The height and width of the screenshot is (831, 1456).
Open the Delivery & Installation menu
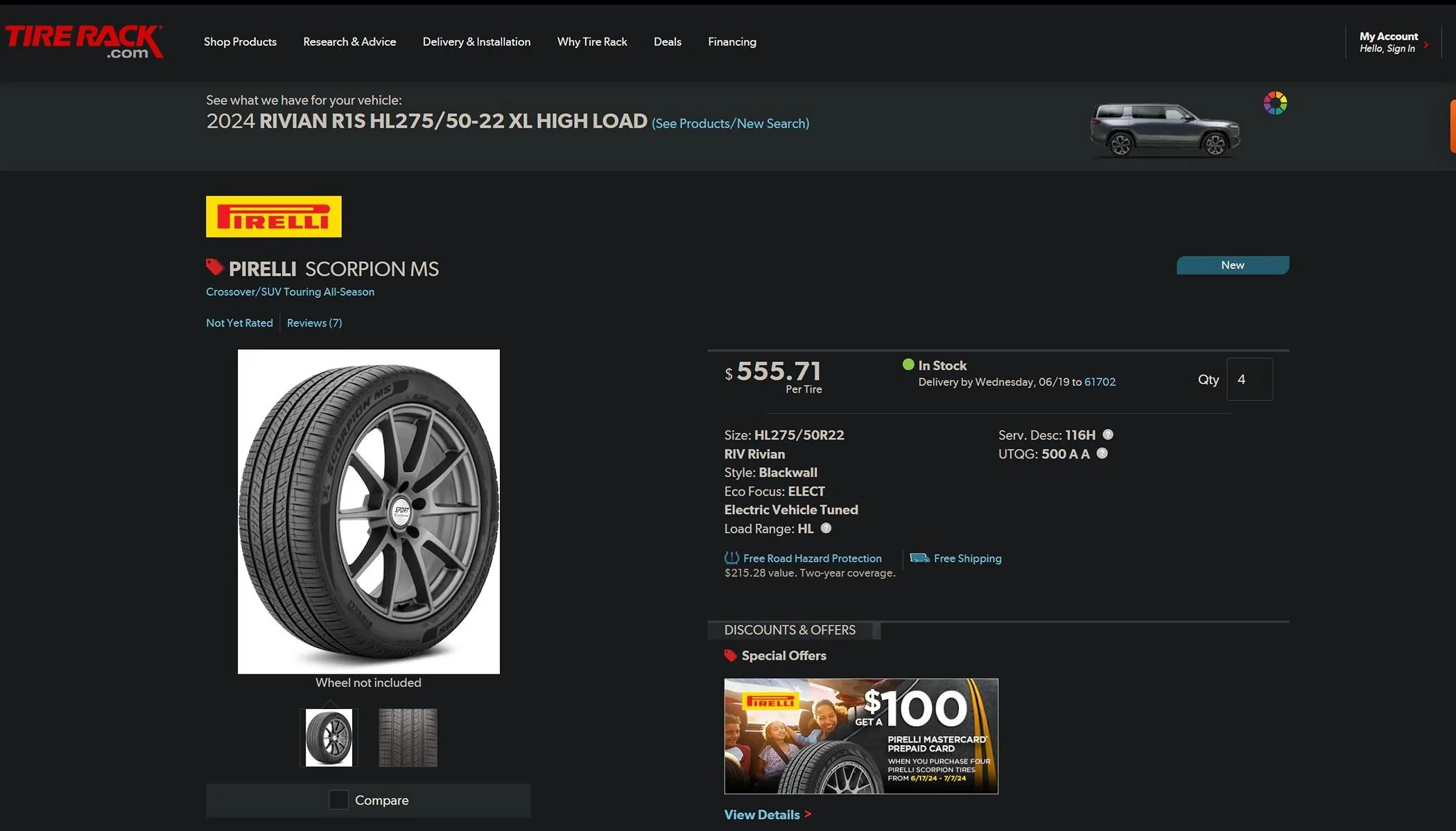(476, 42)
